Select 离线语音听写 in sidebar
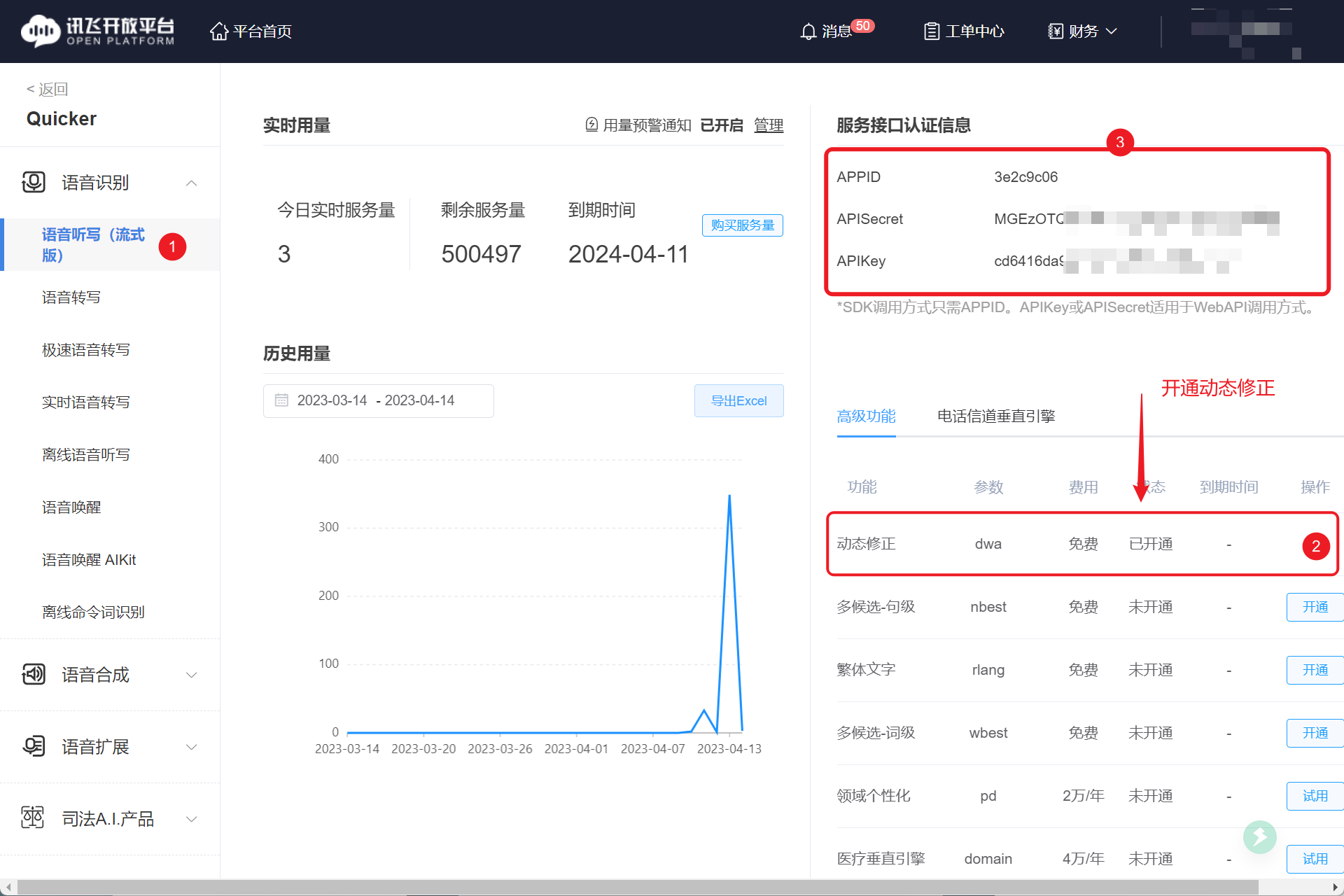 point(86,455)
